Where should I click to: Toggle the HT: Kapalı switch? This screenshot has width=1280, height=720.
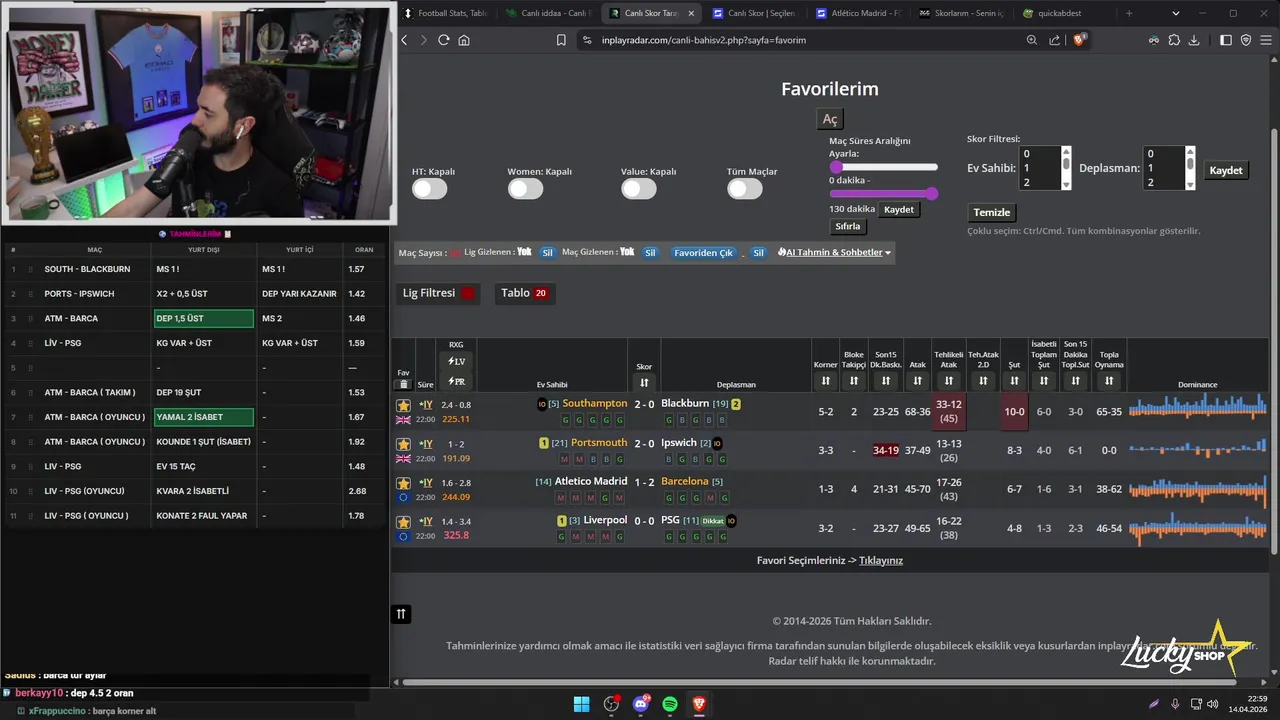pos(430,189)
